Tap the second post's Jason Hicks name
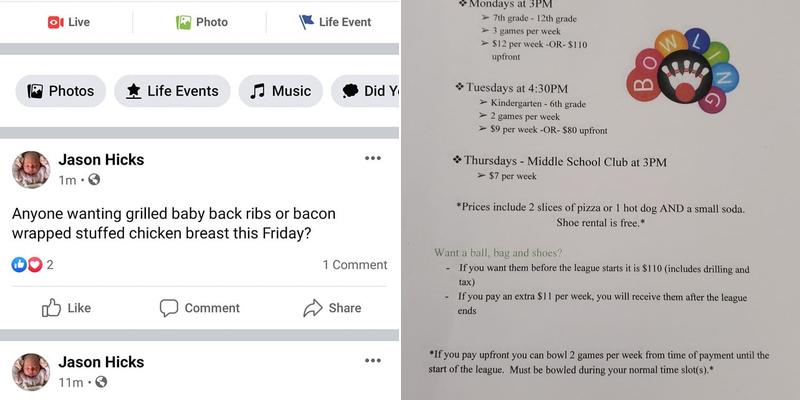 pyautogui.click(x=101, y=361)
